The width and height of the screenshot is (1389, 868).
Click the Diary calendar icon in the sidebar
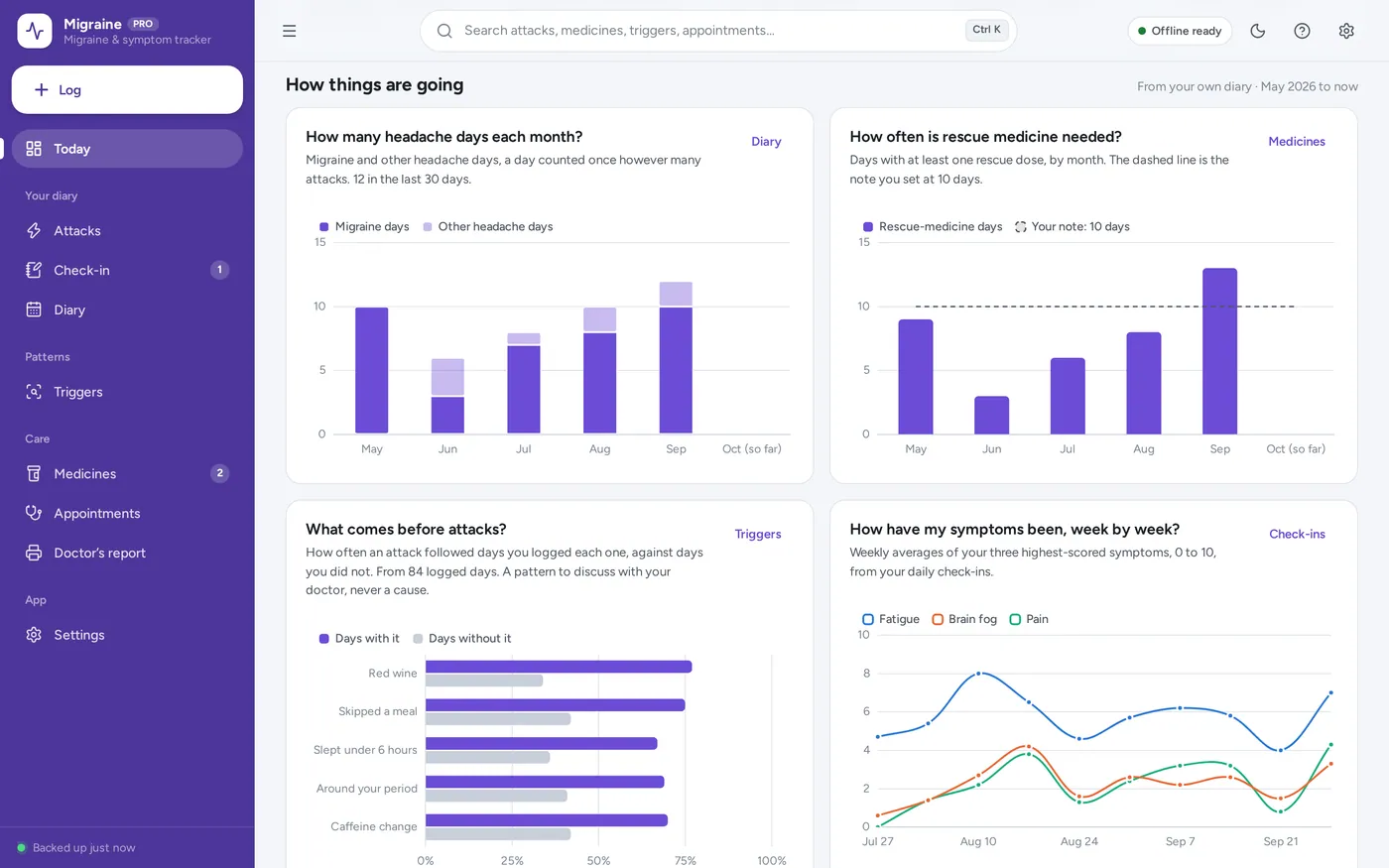pos(34,310)
